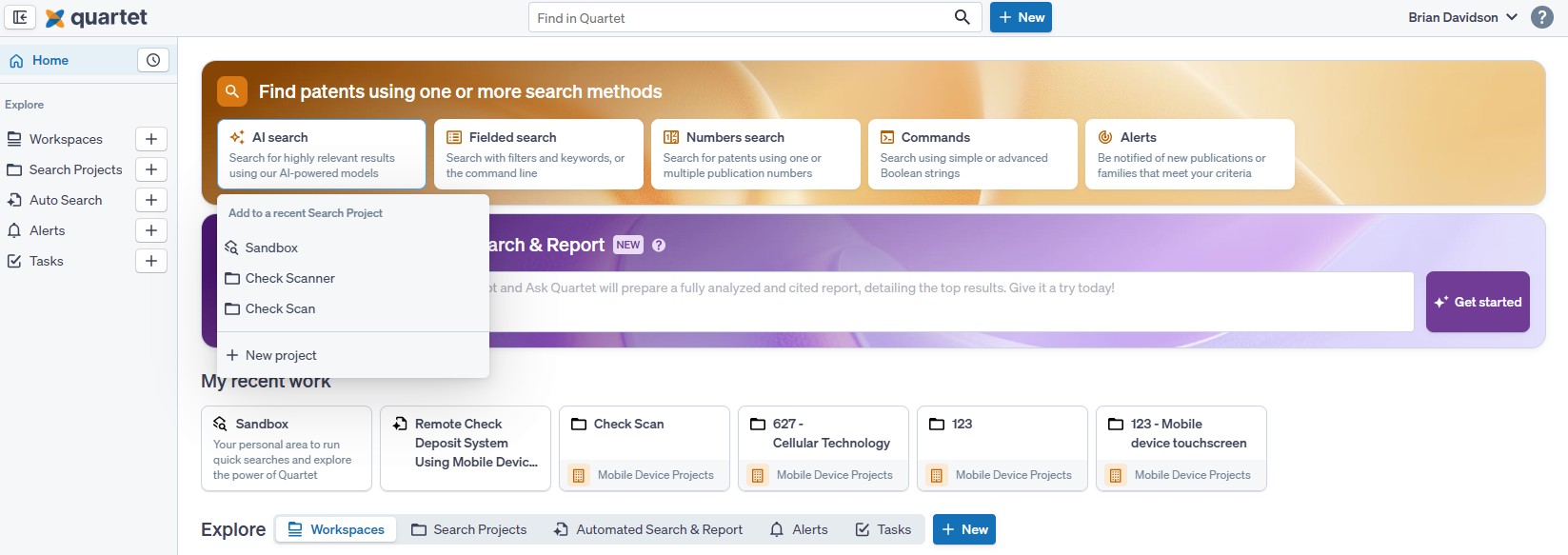Click the Get started button
Viewport: 1568px width, 555px height.
point(1478,302)
